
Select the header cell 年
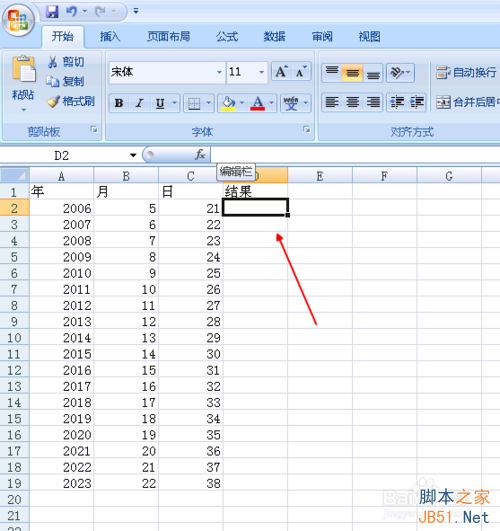[x=62, y=192]
